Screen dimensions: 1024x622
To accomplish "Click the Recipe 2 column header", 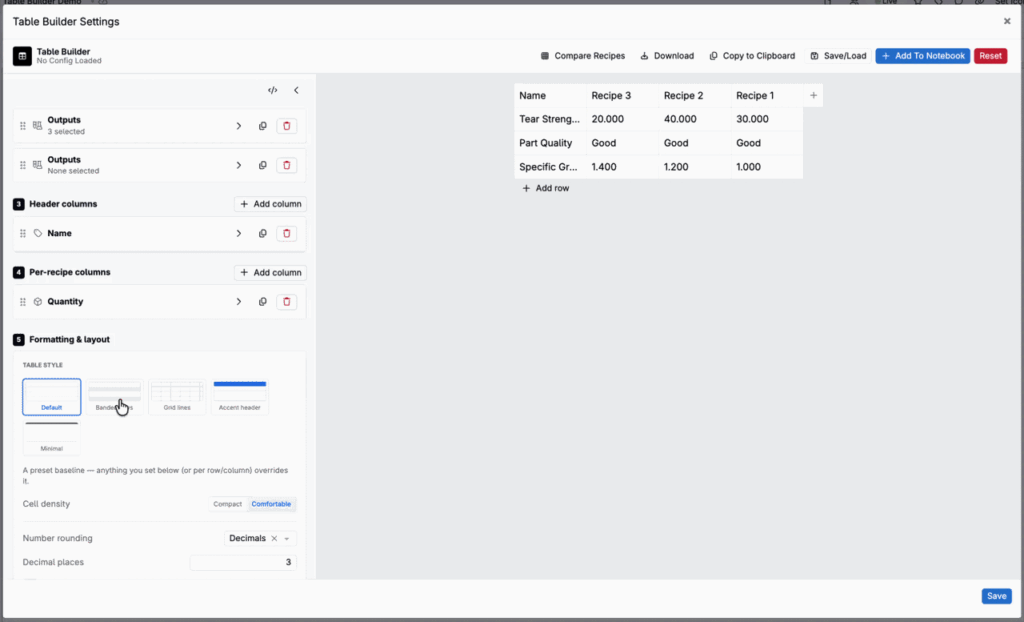I will click(x=695, y=95).
